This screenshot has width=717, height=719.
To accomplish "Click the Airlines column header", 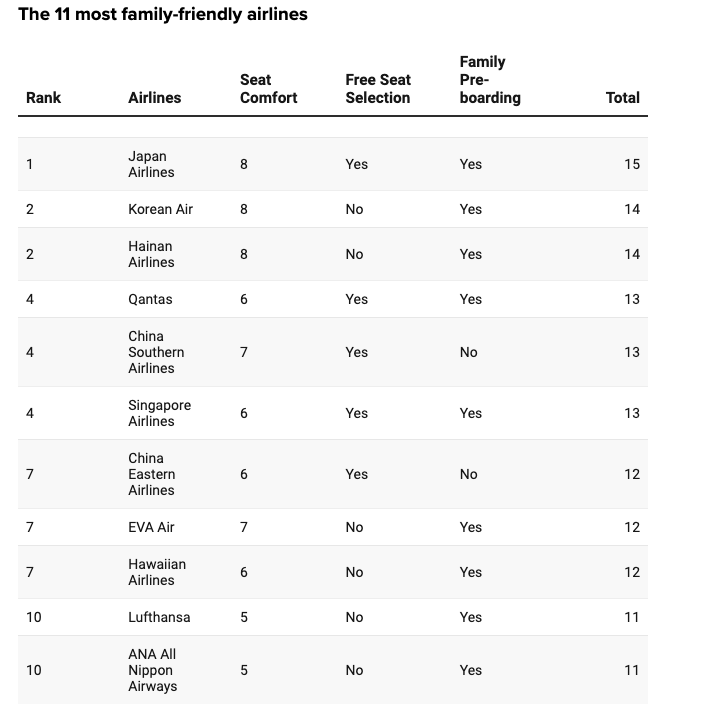I will tap(155, 98).
